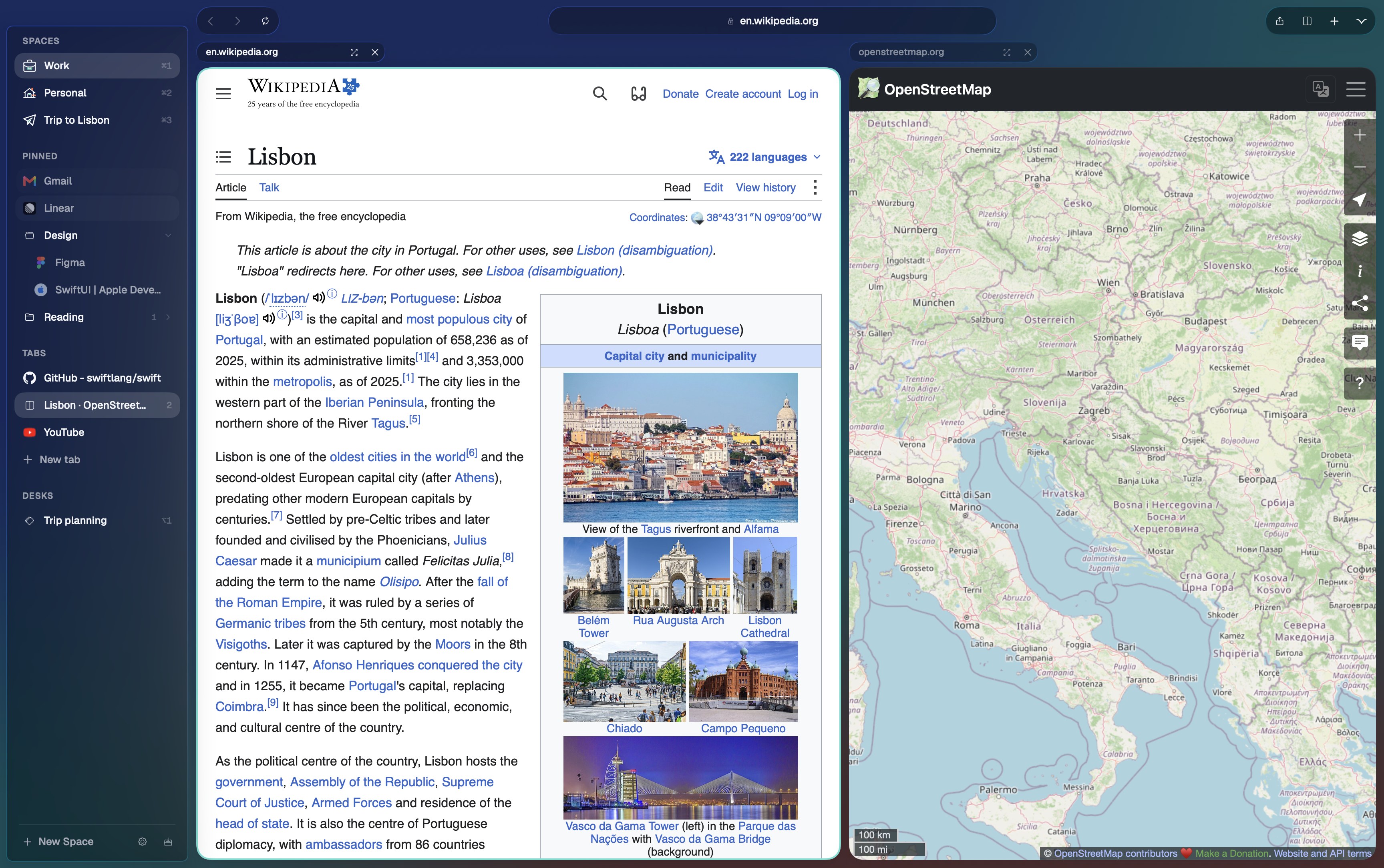Screen dimensions: 1384x868
Task: Open the Wikipedia more options menu
Action: tap(815, 188)
